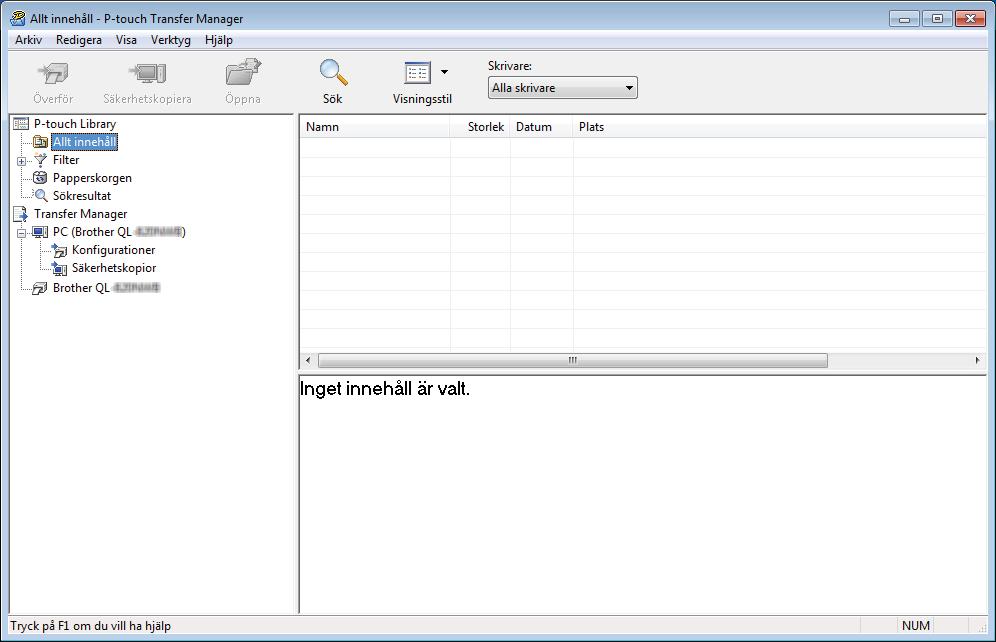This screenshot has height=642, width=996.
Task: Open the Hjälp menu
Action: click(219, 39)
